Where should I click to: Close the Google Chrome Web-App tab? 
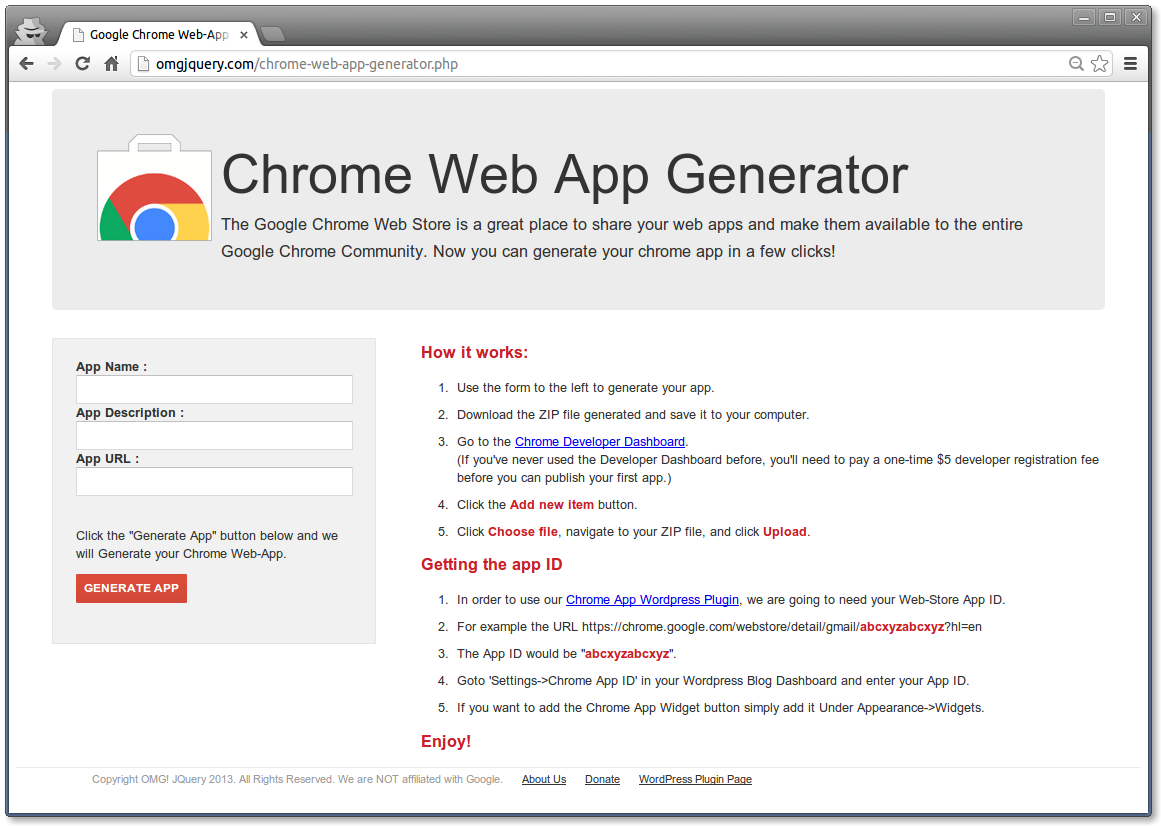pyautogui.click(x=244, y=35)
